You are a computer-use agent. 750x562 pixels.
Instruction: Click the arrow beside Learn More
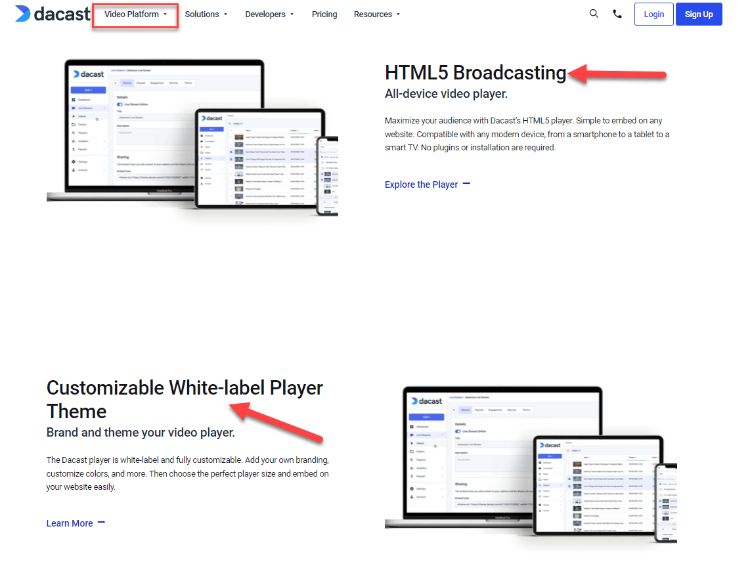pyautogui.click(x=101, y=522)
